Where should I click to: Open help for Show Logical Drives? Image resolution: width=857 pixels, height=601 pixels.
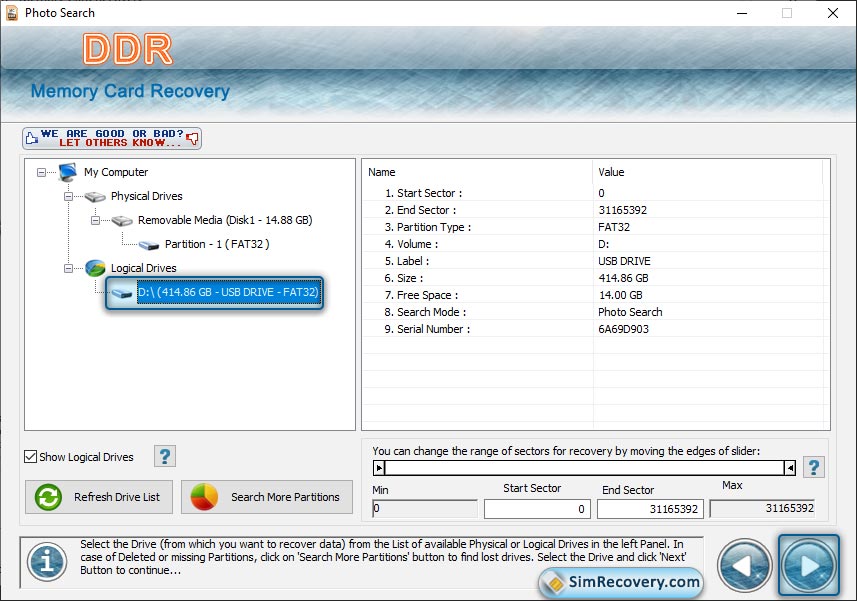pyautogui.click(x=165, y=456)
